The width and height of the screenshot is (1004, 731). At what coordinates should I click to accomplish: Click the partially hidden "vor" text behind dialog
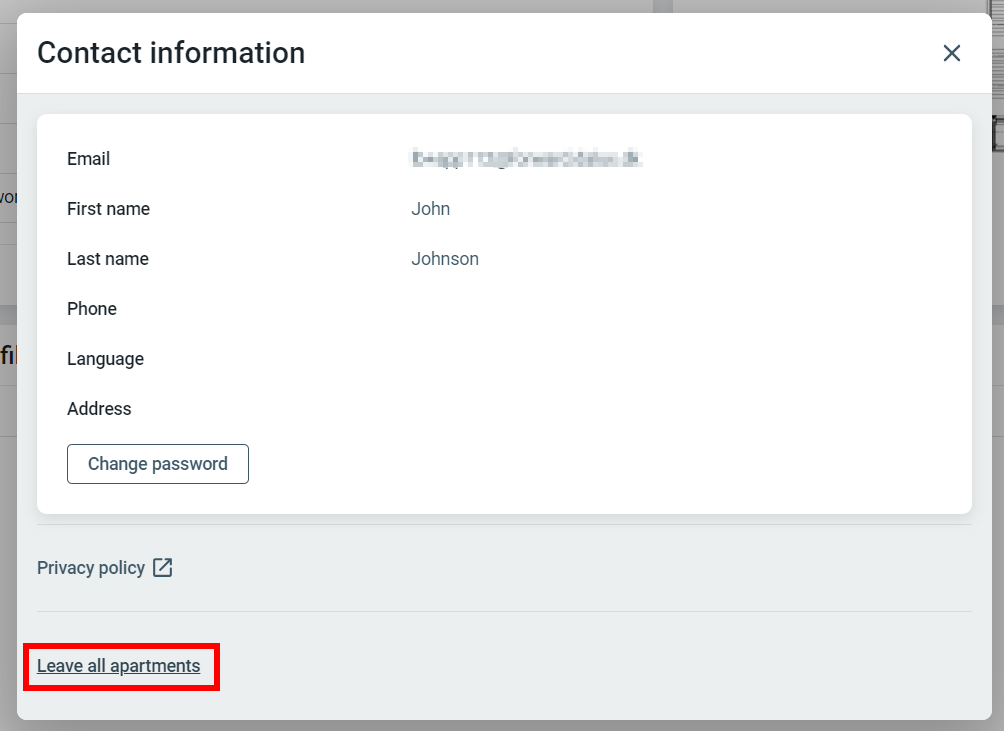7,197
